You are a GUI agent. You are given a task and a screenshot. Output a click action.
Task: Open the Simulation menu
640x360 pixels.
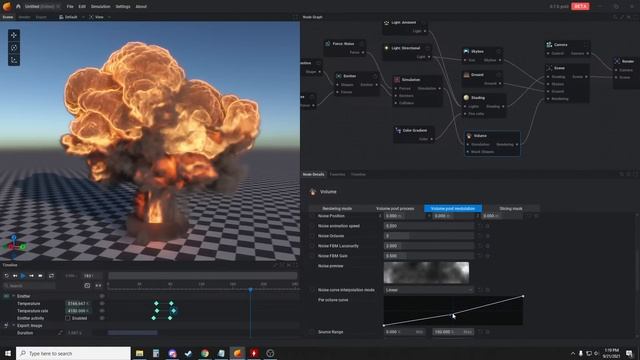(100, 7)
